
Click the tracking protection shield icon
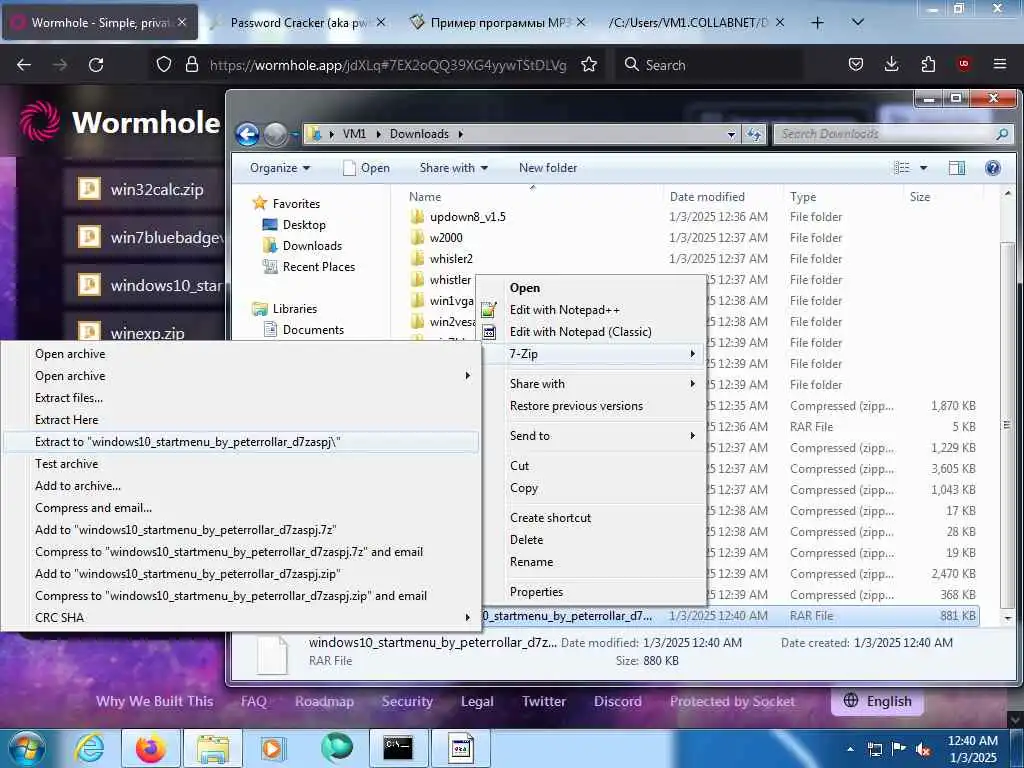tap(164, 65)
